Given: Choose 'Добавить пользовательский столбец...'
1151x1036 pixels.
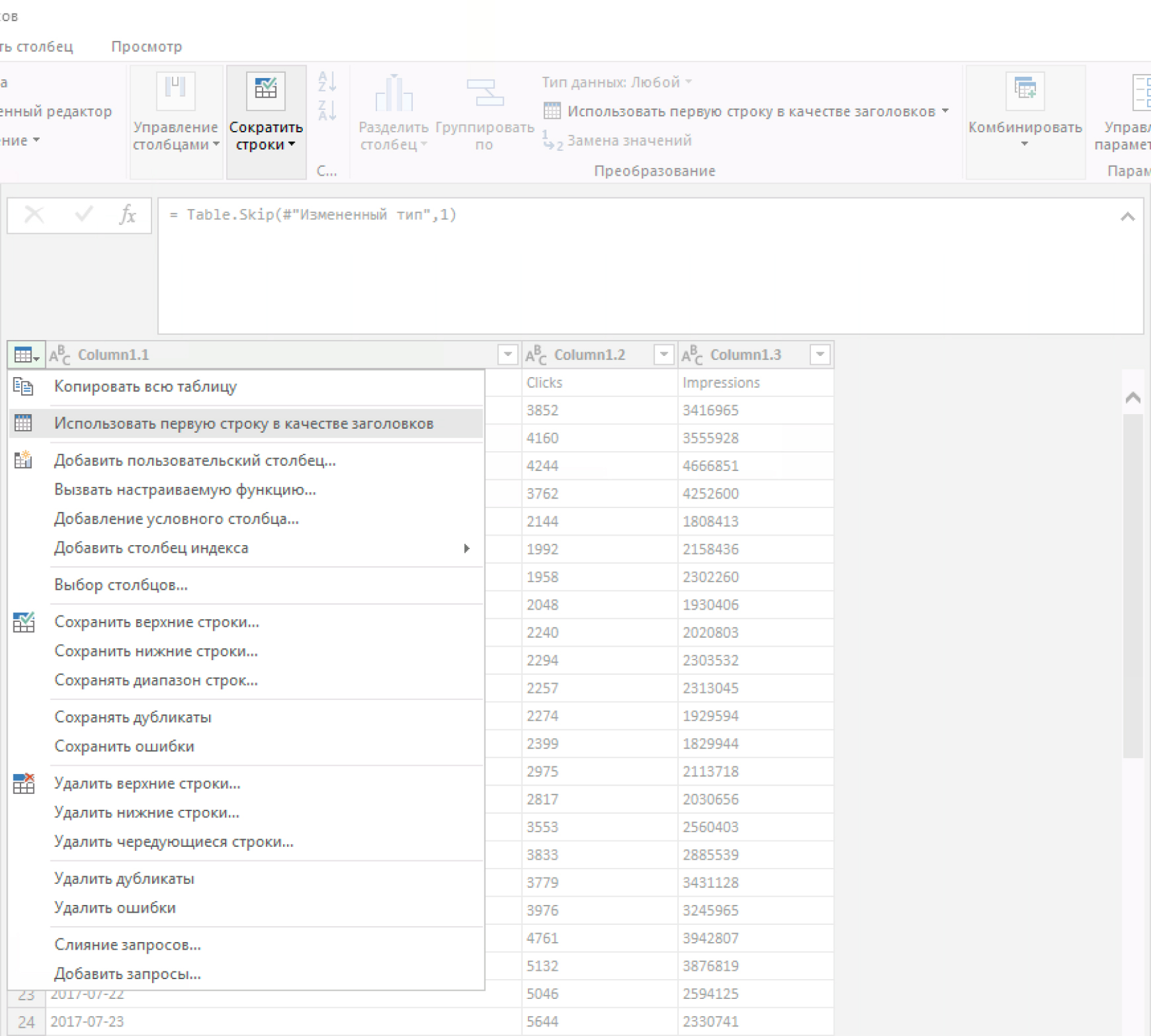Looking at the screenshot, I should tap(246, 461).
